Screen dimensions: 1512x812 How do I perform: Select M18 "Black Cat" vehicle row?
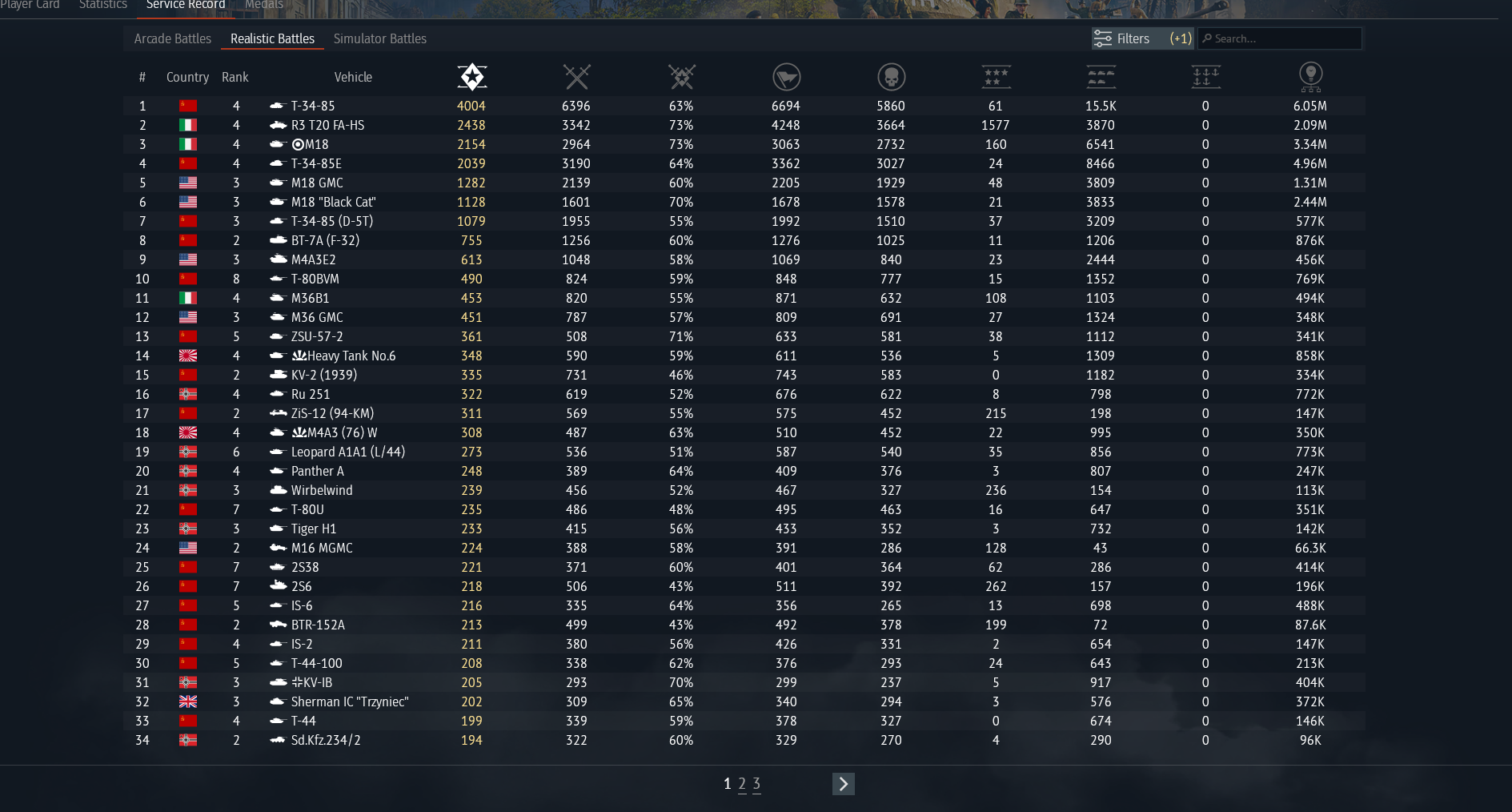click(744, 202)
